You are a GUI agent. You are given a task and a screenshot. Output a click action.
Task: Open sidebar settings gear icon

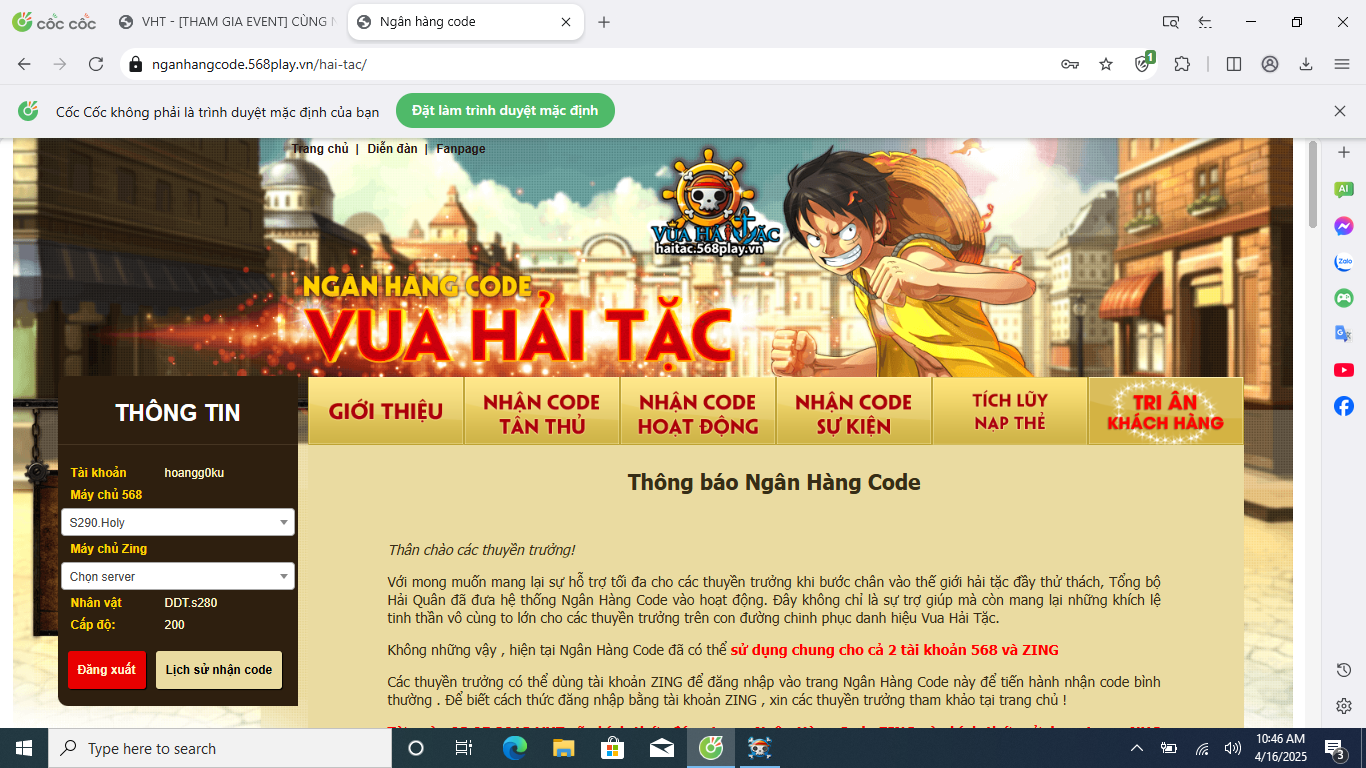pos(1344,706)
